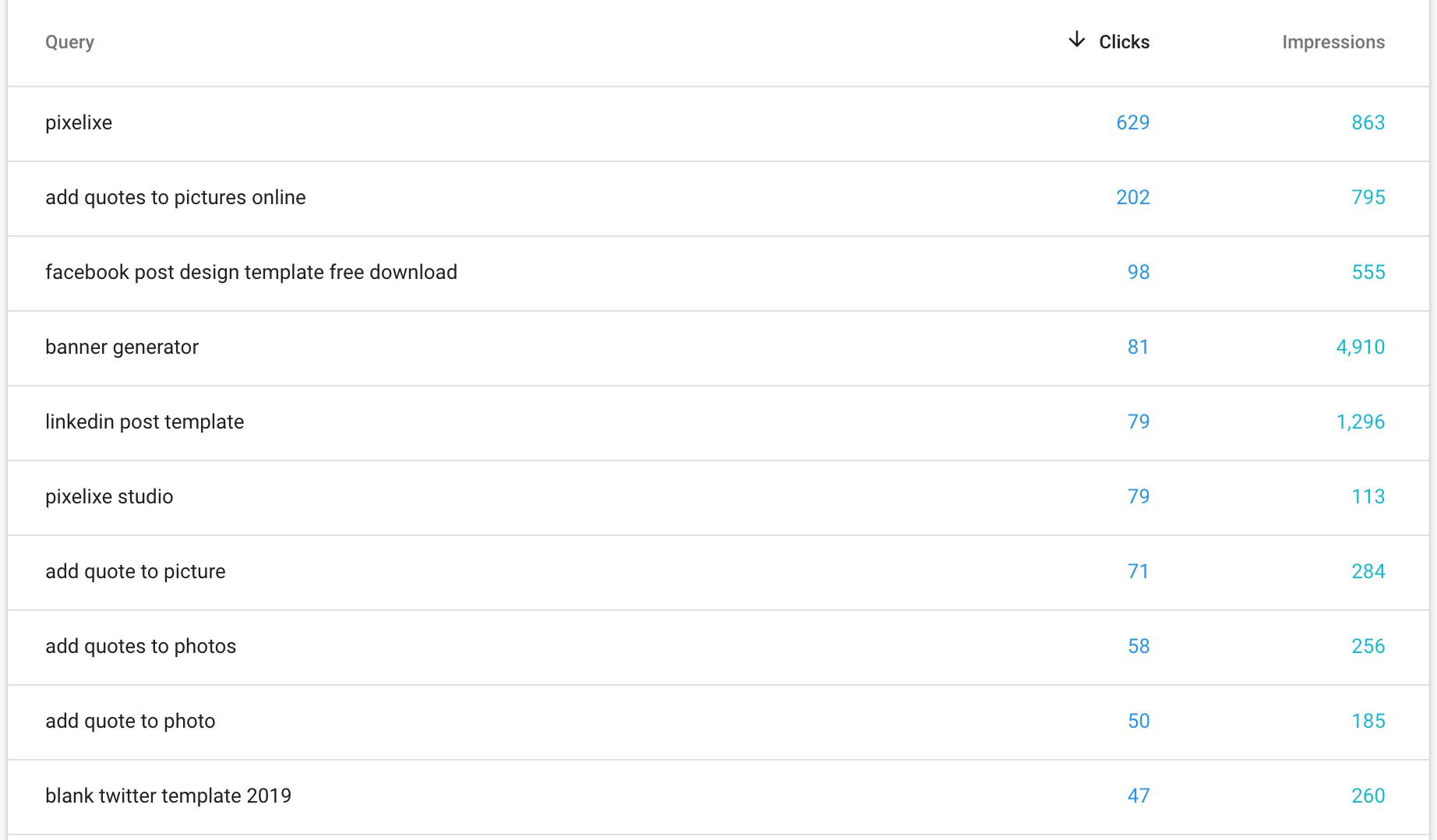The width and height of the screenshot is (1437, 840).
Task: Click the 185 impressions value
Action: coord(1368,721)
